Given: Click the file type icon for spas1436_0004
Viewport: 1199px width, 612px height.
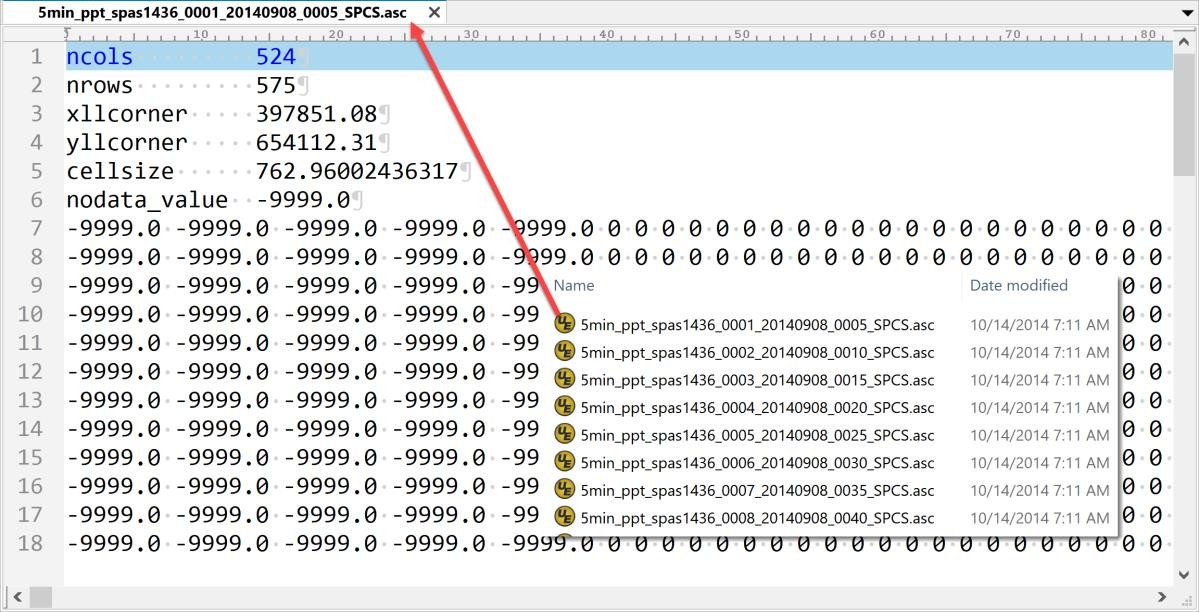Looking at the screenshot, I should 565,408.
